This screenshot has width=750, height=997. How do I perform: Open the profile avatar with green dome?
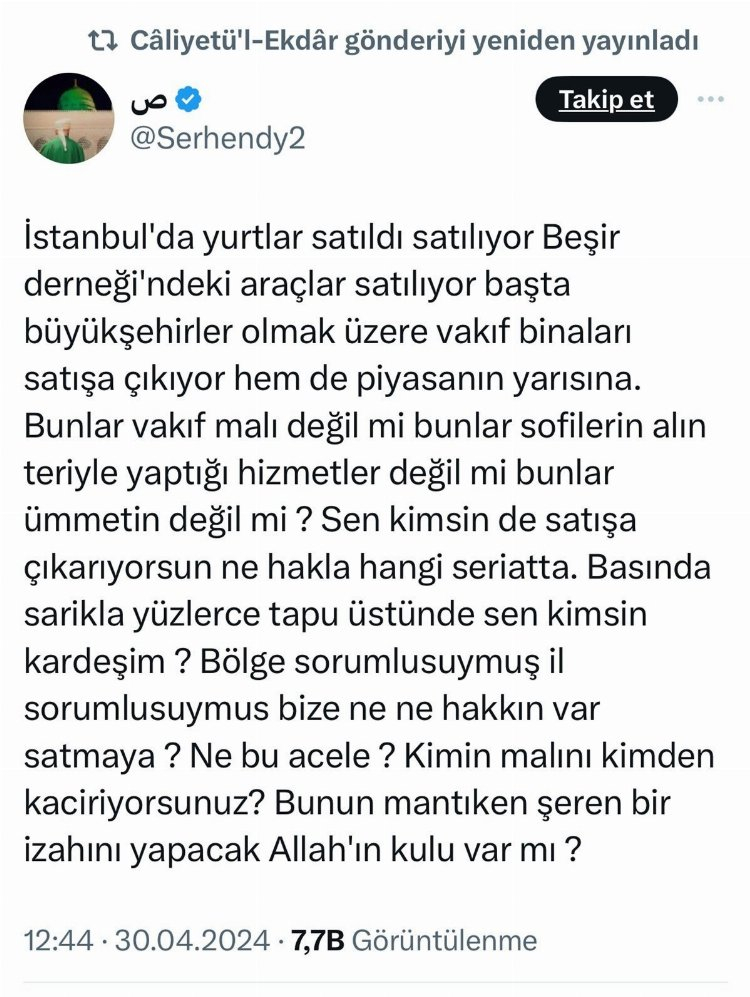68,118
